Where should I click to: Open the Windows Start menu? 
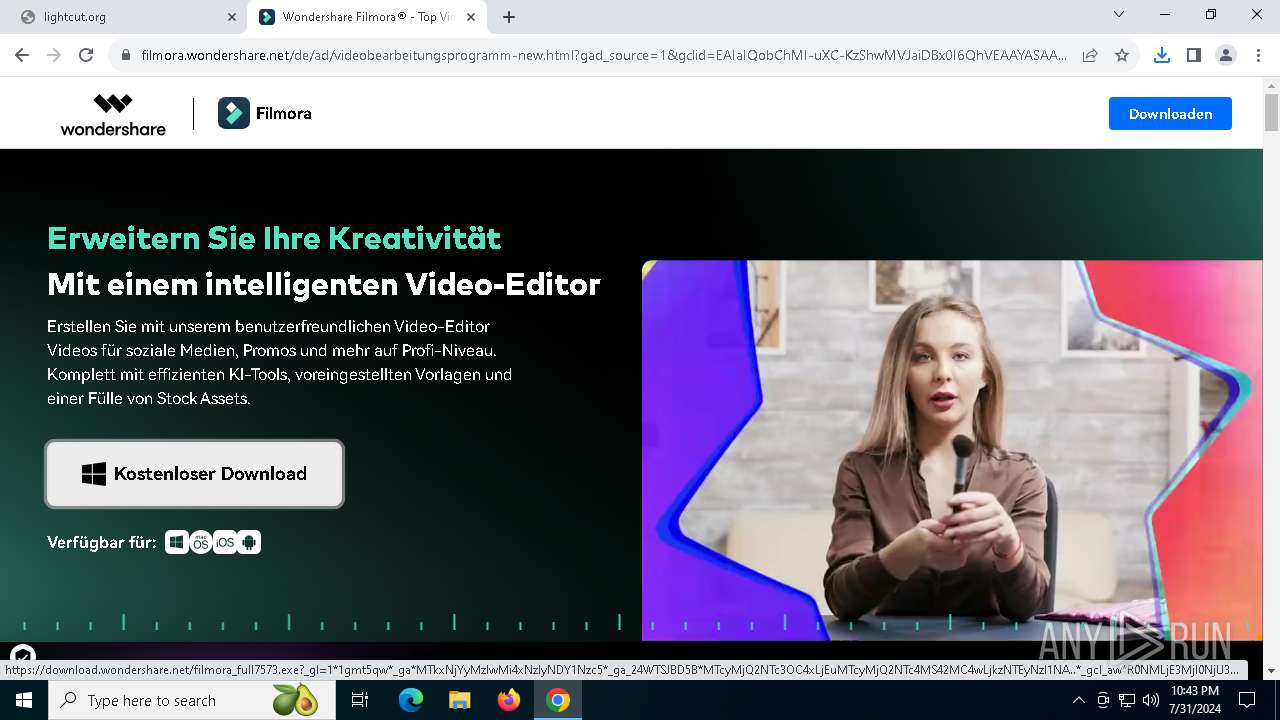tap(24, 700)
